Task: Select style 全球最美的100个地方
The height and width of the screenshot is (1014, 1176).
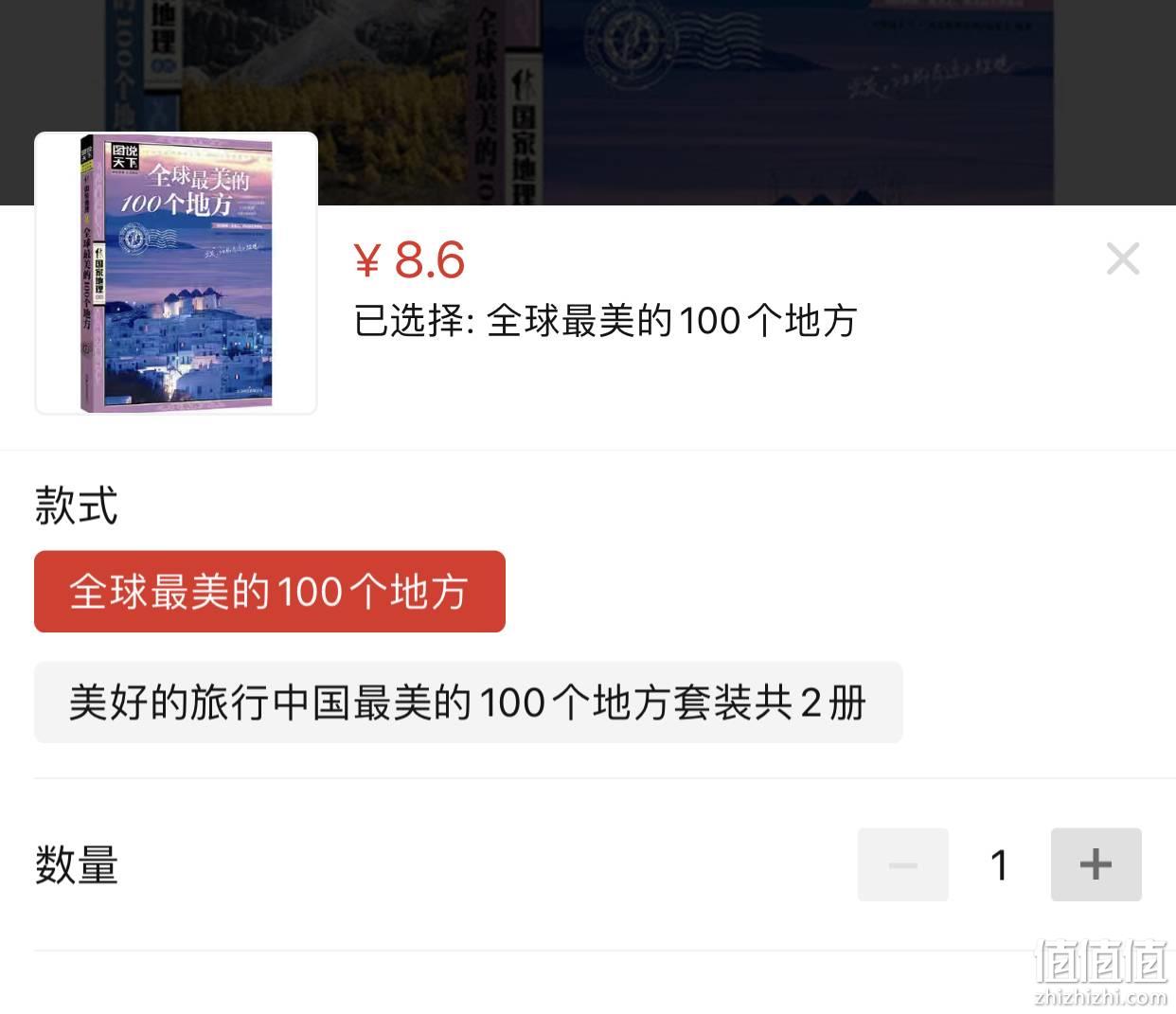Action: (270, 592)
